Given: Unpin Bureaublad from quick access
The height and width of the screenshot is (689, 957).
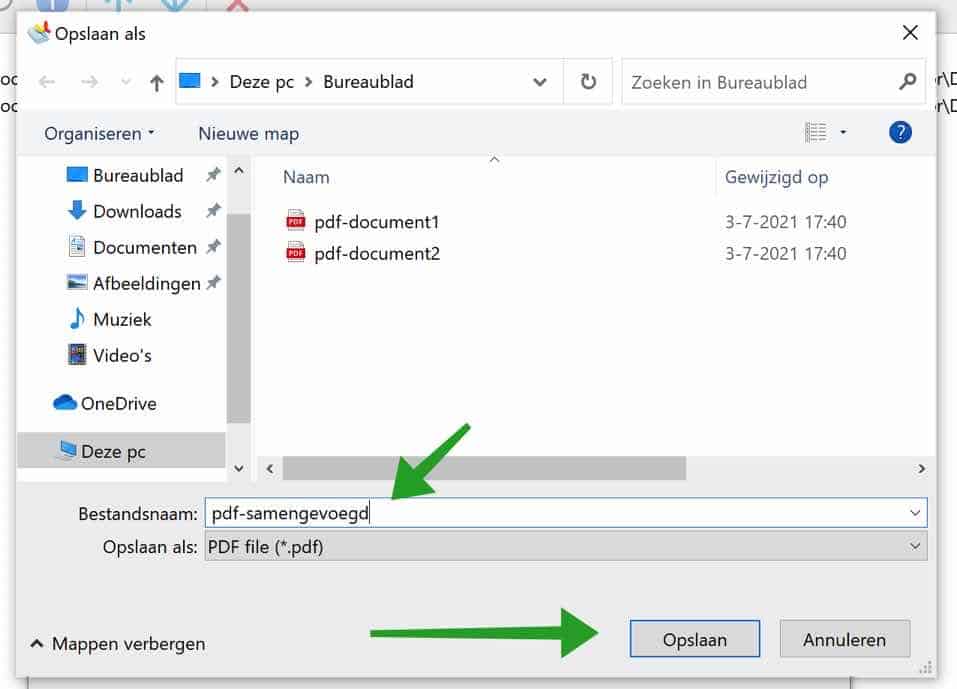Looking at the screenshot, I should tap(211, 174).
